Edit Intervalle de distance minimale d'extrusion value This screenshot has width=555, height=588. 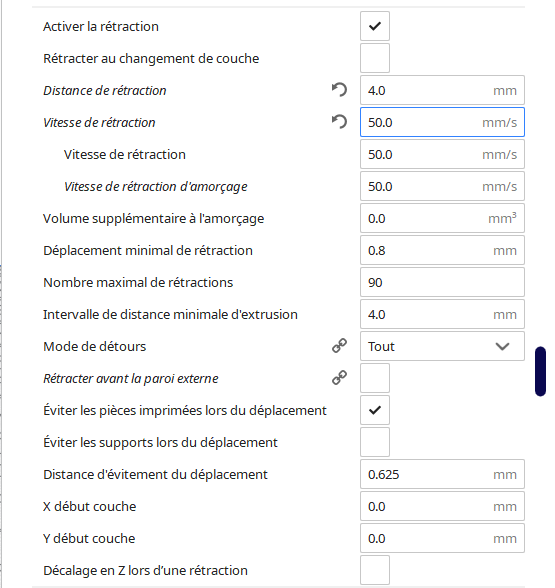pyautogui.click(x=442, y=314)
